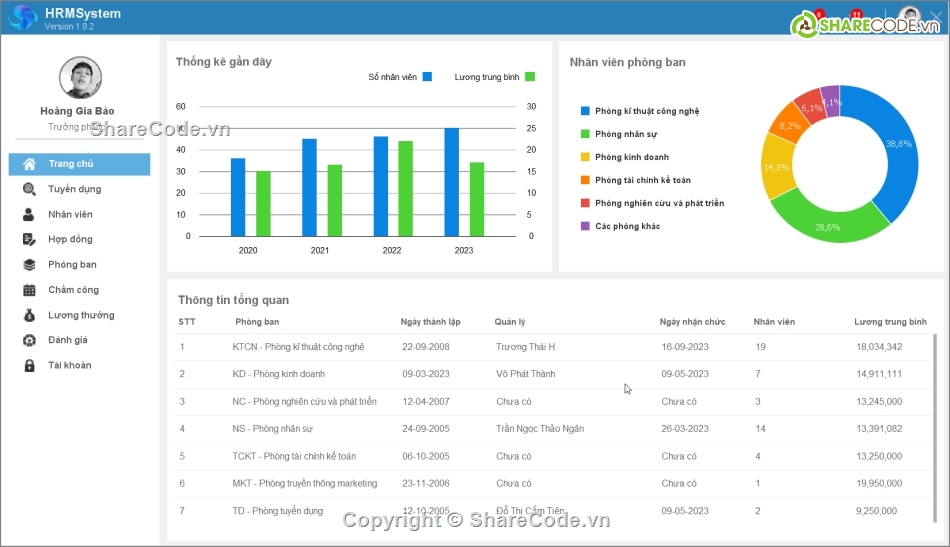Click the orange Phòng tài chính kế toán swatch

(x=585, y=180)
